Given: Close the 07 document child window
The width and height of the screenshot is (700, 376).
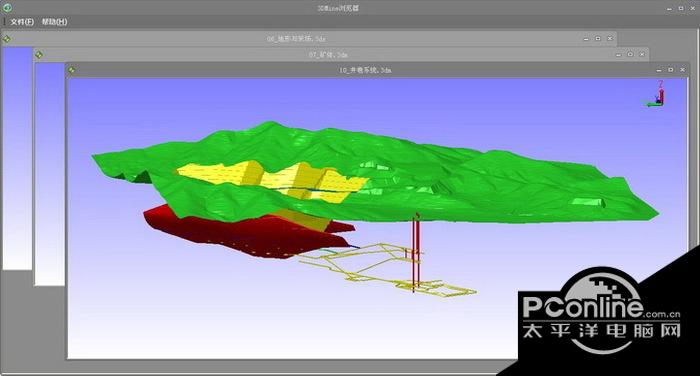Looking at the screenshot, I should click(x=642, y=54).
